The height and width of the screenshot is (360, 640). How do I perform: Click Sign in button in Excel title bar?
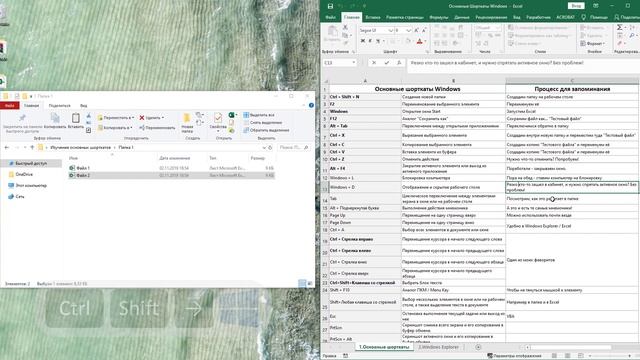point(576,6)
